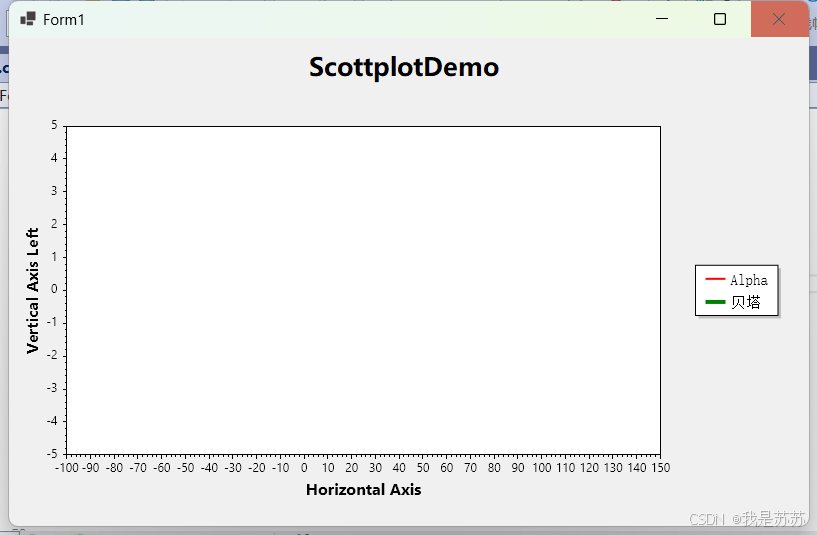Image resolution: width=817 pixels, height=535 pixels.
Task: Click the -5 tick label on vertical axis
Action: pyautogui.click(x=52, y=454)
